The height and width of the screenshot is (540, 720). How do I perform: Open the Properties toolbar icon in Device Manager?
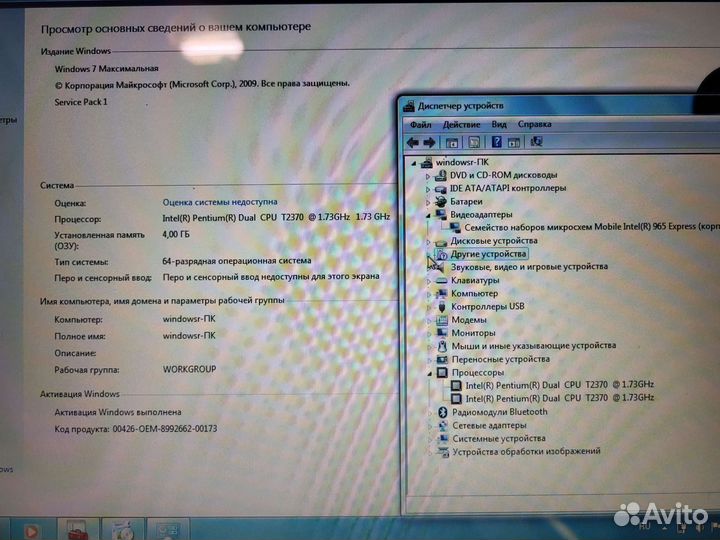pos(474,142)
